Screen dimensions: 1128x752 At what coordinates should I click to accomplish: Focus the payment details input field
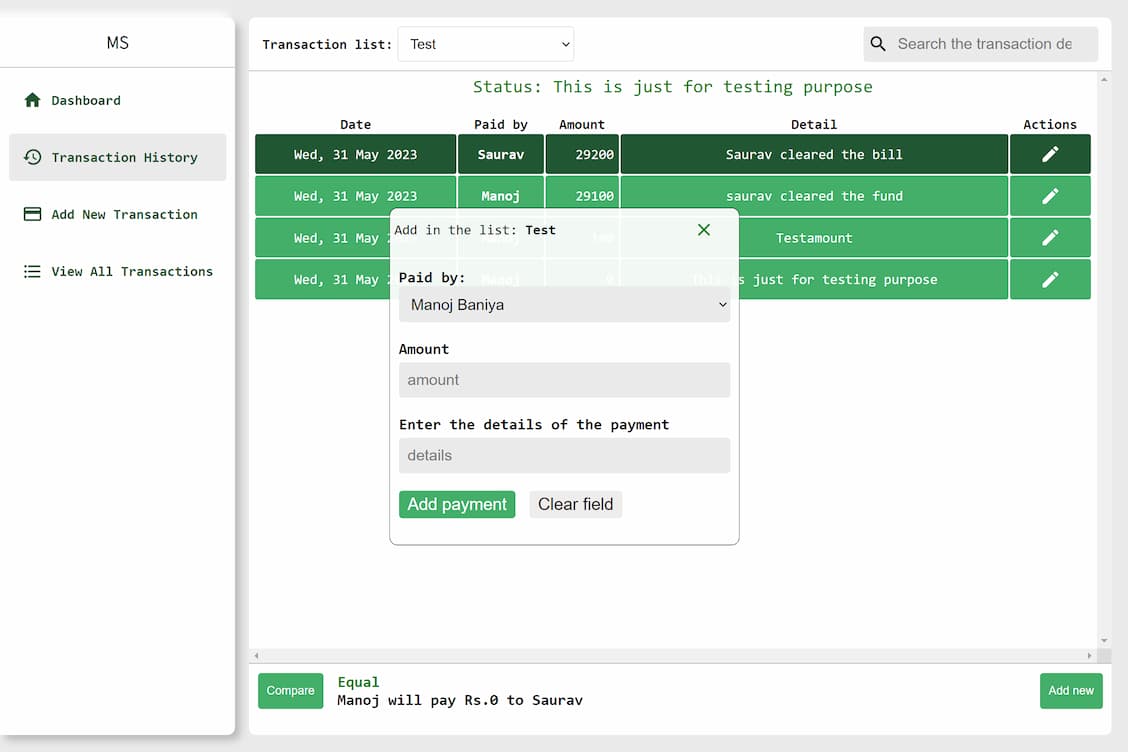(564, 456)
